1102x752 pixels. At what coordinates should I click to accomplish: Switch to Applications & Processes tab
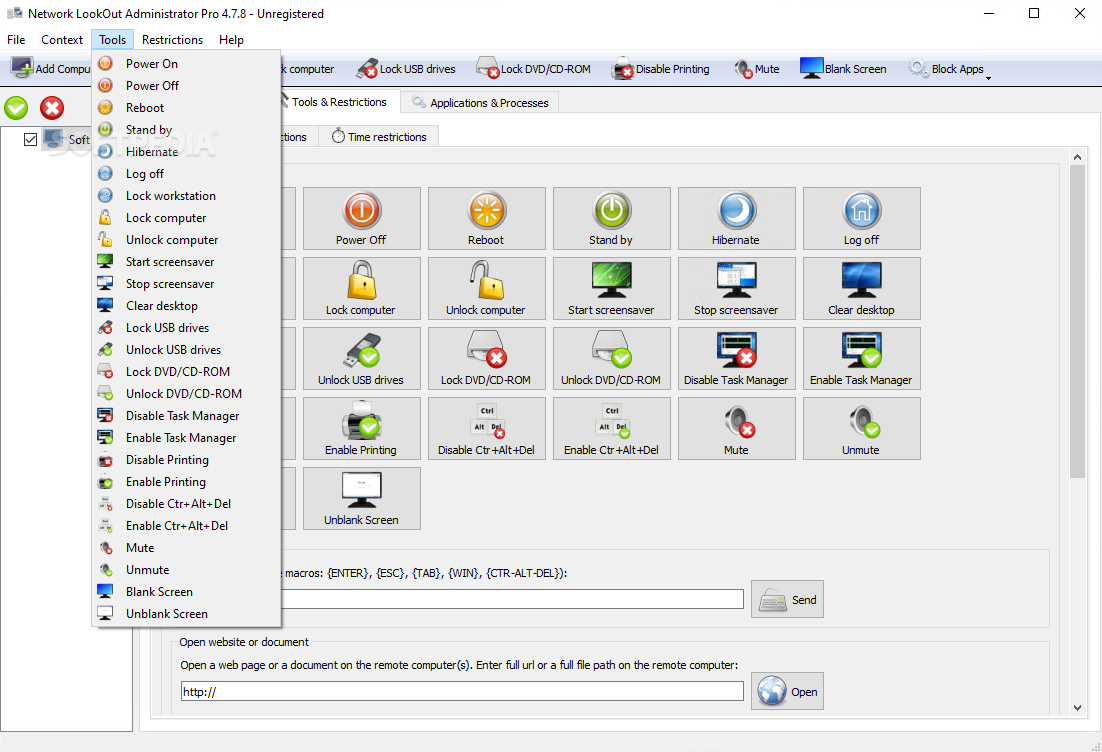481,103
